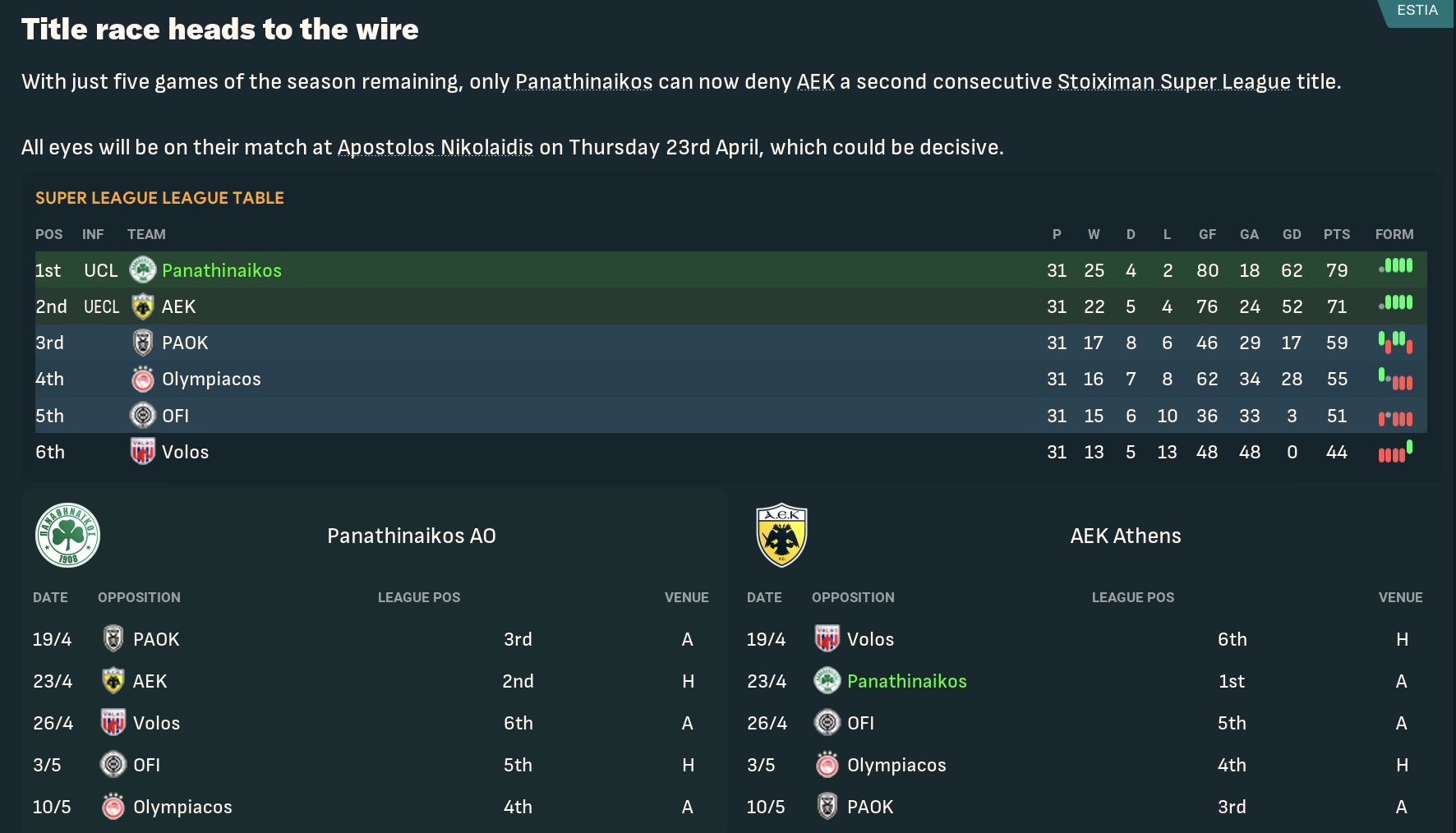Click the PAOK crest in Panathinaikos fixtures
The image size is (1456, 833).
pyautogui.click(x=113, y=639)
